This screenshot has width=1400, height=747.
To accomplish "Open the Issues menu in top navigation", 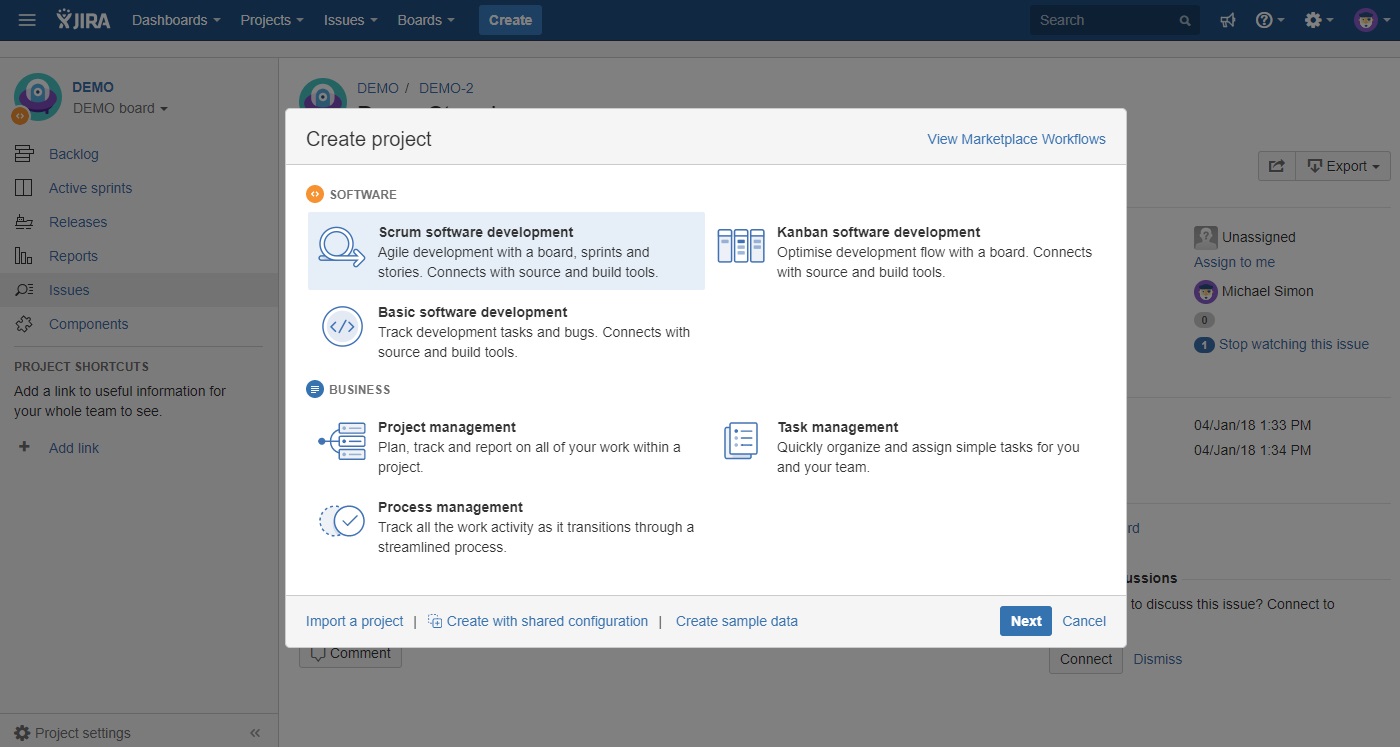I will pyautogui.click(x=349, y=19).
